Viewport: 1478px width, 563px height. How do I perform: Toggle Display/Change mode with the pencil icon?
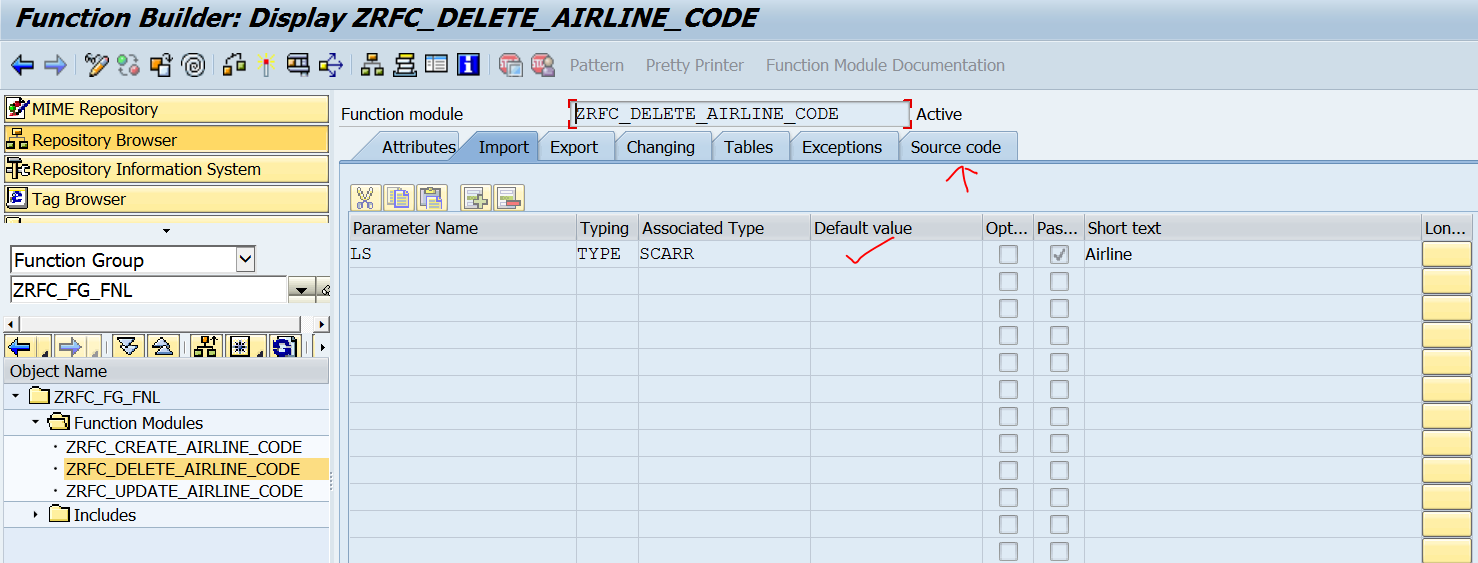tap(97, 66)
